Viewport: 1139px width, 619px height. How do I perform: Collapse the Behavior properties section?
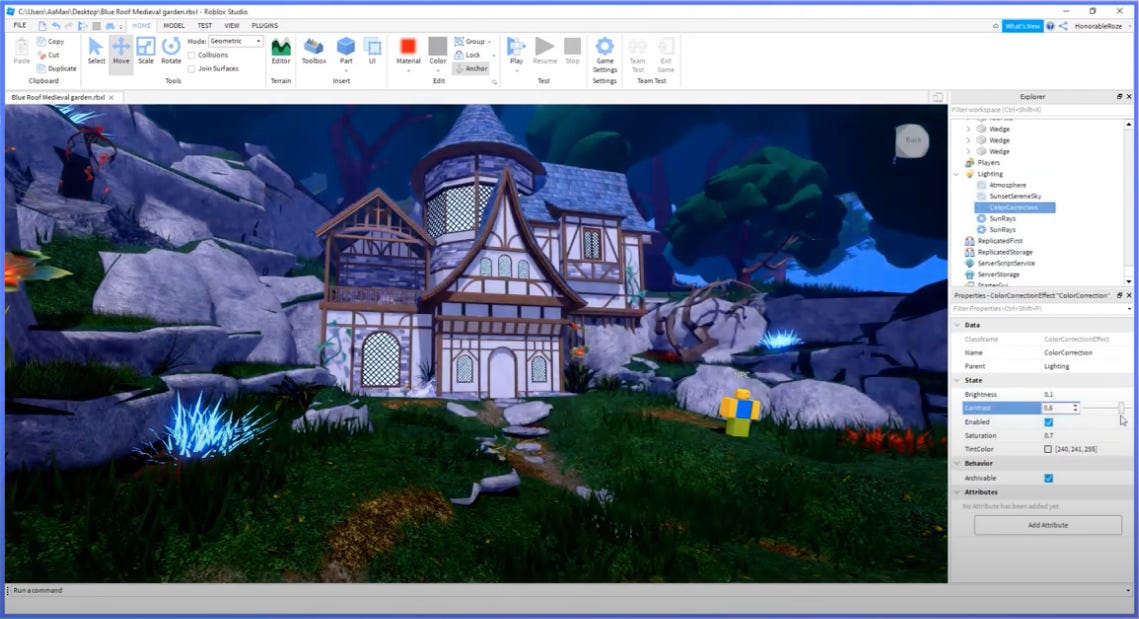coord(957,464)
